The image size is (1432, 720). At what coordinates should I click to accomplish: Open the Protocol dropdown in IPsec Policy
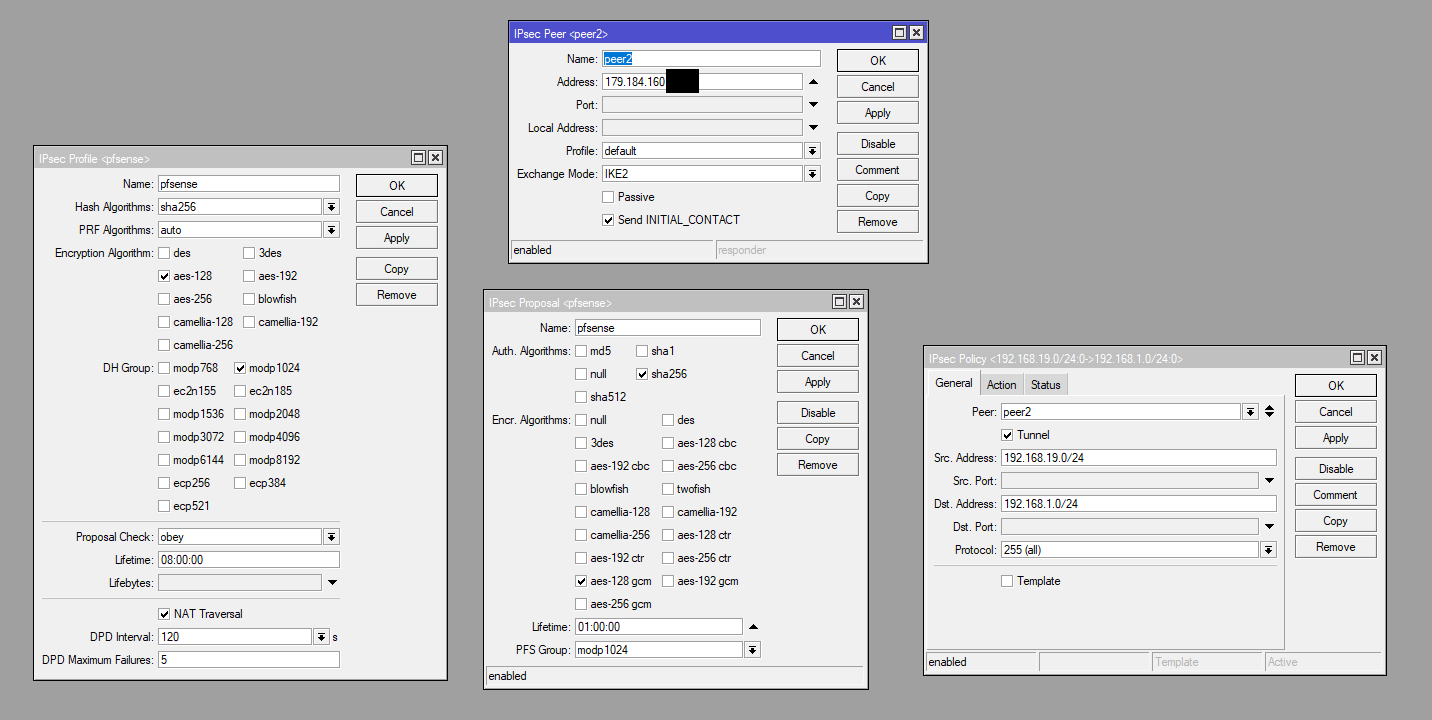click(x=1268, y=550)
